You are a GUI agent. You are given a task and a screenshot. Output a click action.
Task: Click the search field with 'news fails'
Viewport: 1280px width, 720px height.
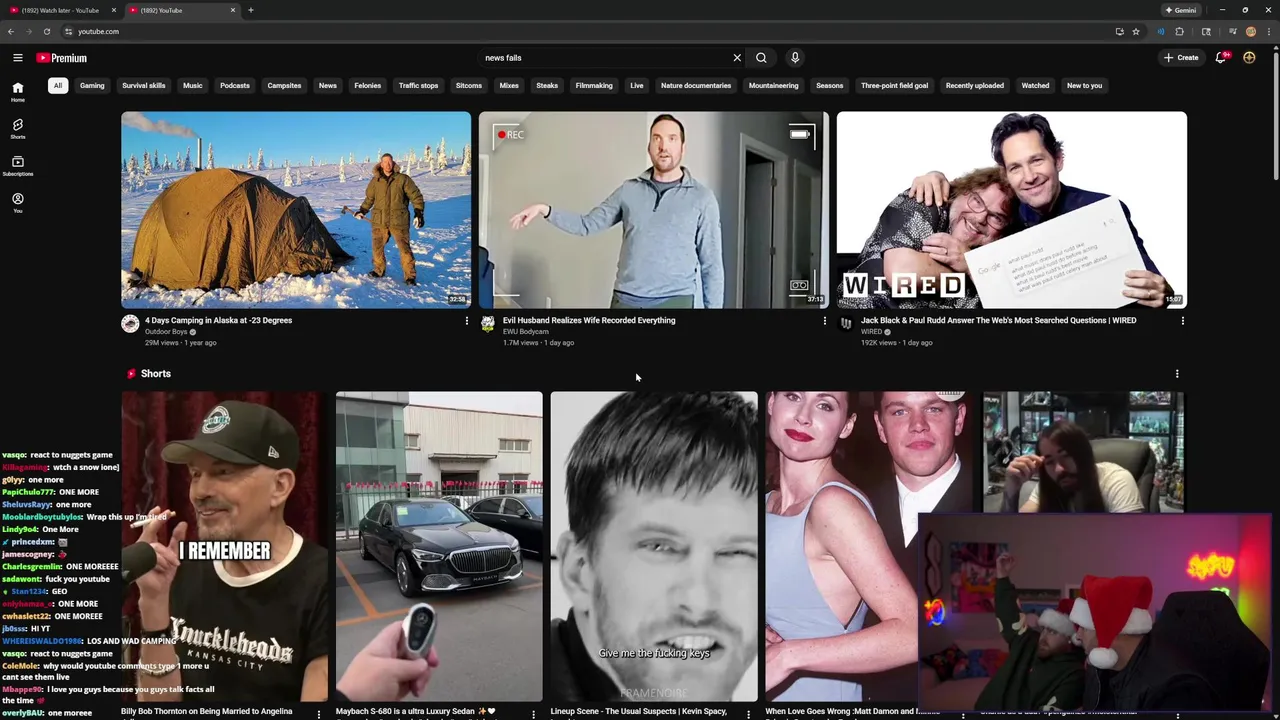pyautogui.click(x=607, y=58)
